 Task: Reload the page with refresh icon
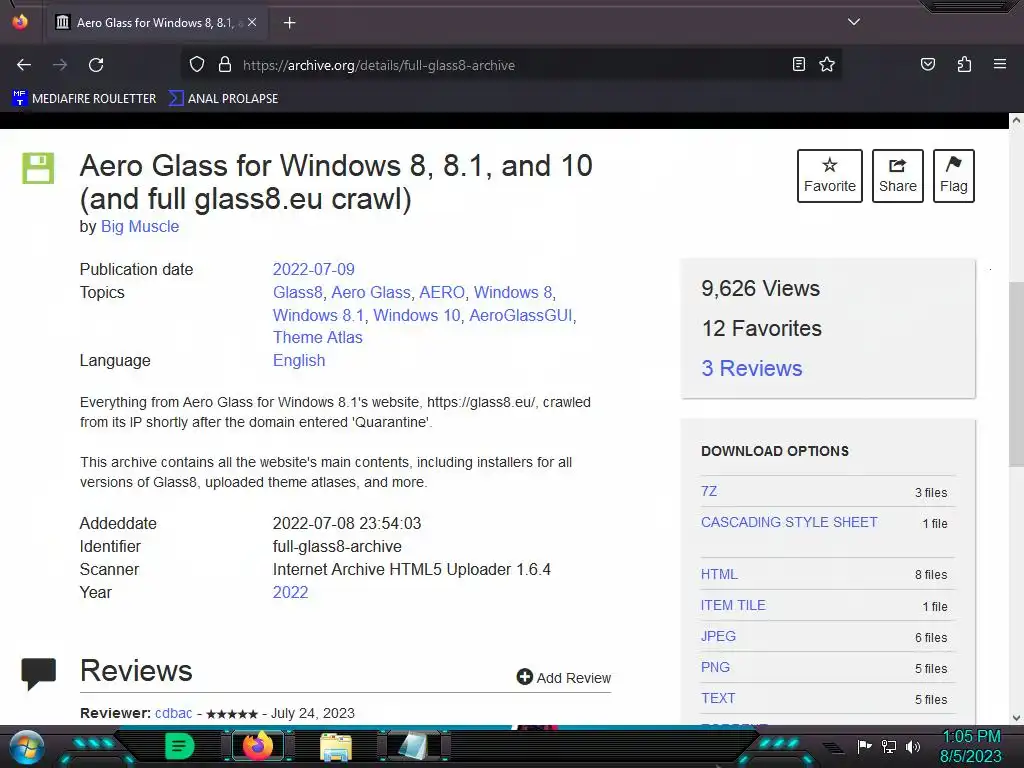[x=96, y=65]
